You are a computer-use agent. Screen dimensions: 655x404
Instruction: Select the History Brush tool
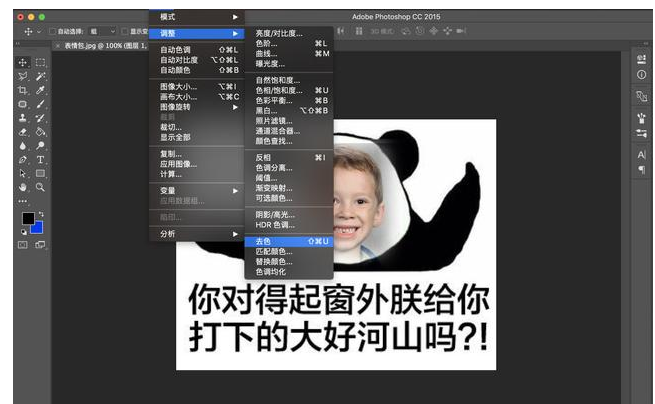pyautogui.click(x=40, y=118)
